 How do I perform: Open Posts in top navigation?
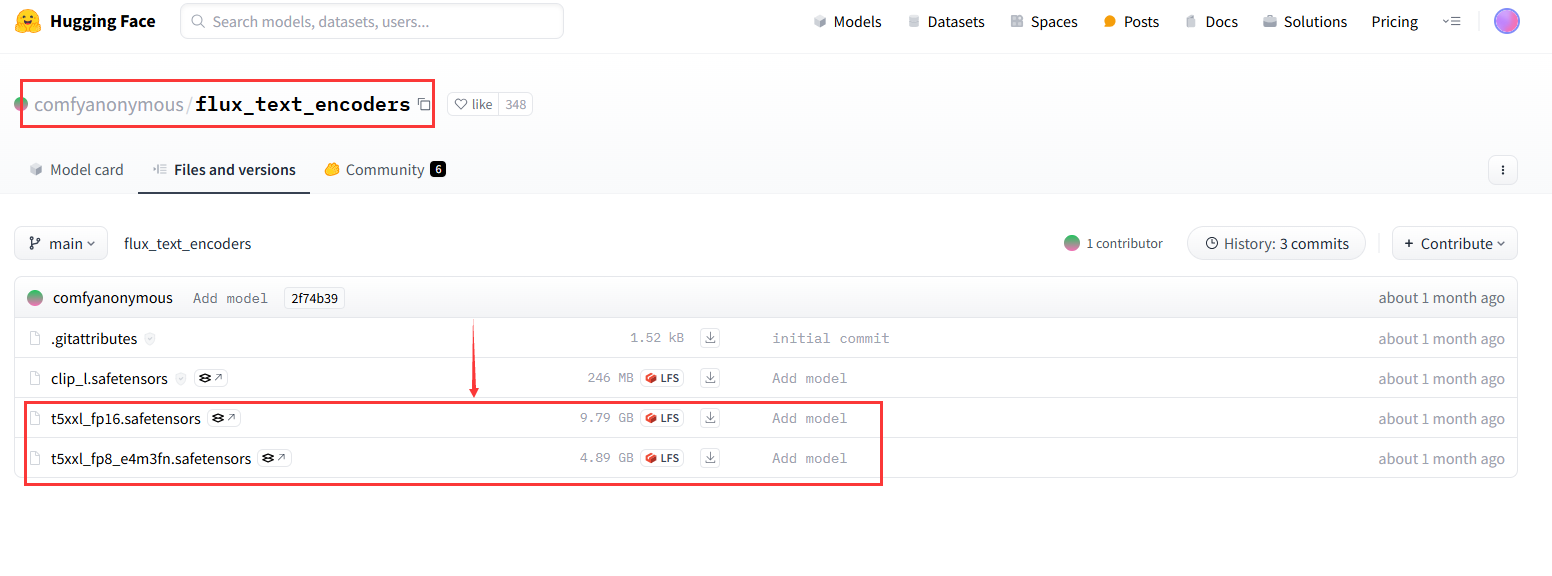(1131, 22)
